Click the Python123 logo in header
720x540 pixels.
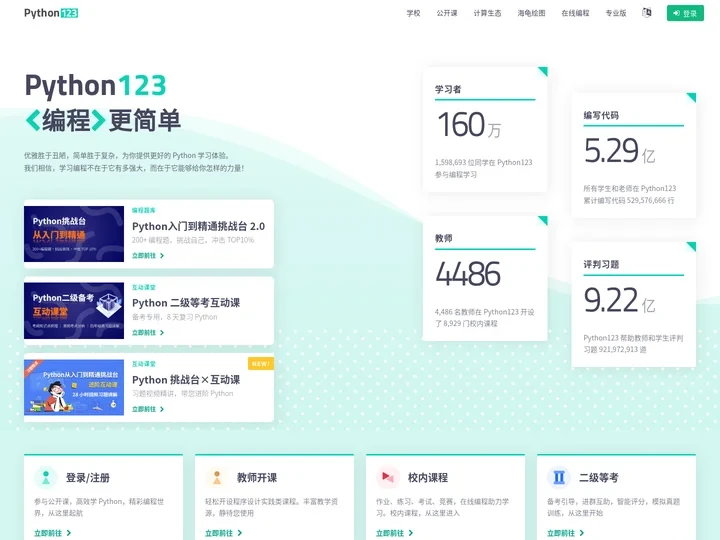[x=51, y=13]
